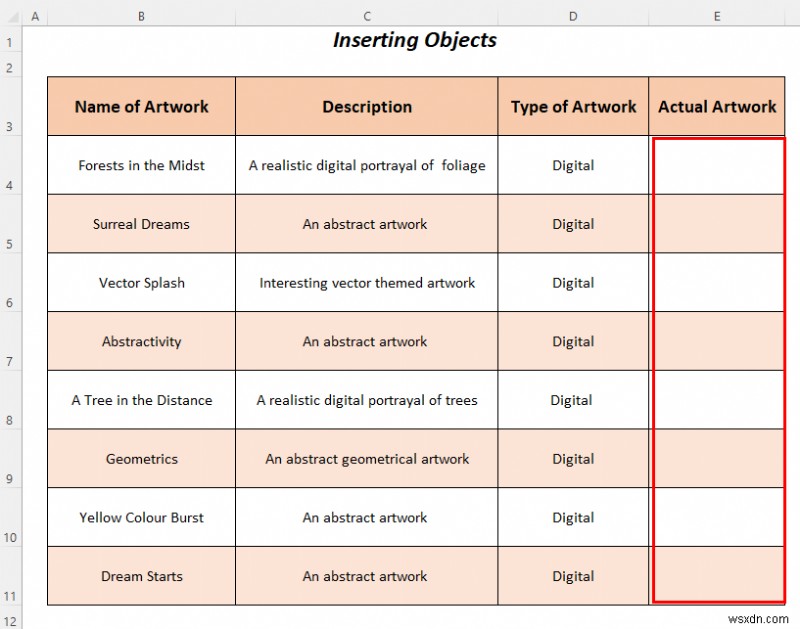This screenshot has height=629, width=800.
Task: Click the 'Actual Artwork' header cell
Action: tap(717, 106)
